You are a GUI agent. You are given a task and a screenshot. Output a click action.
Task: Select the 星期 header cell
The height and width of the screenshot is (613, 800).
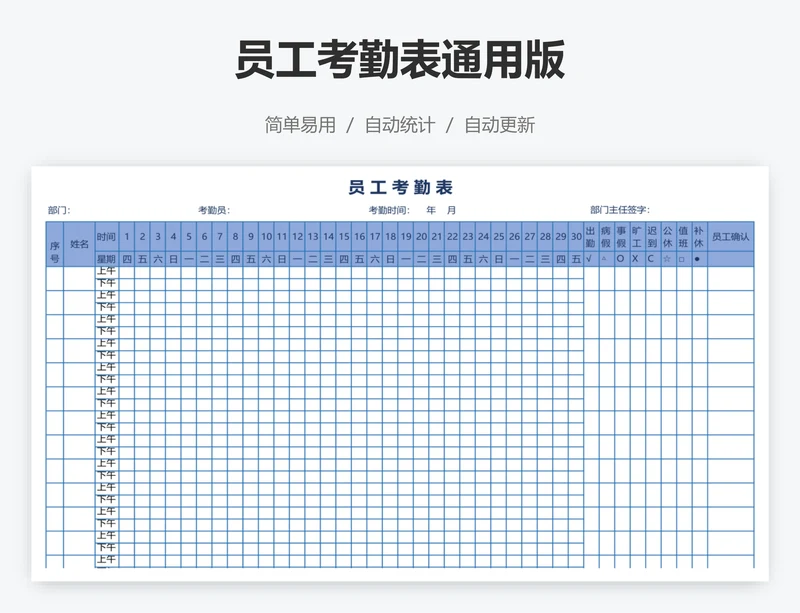[106, 259]
